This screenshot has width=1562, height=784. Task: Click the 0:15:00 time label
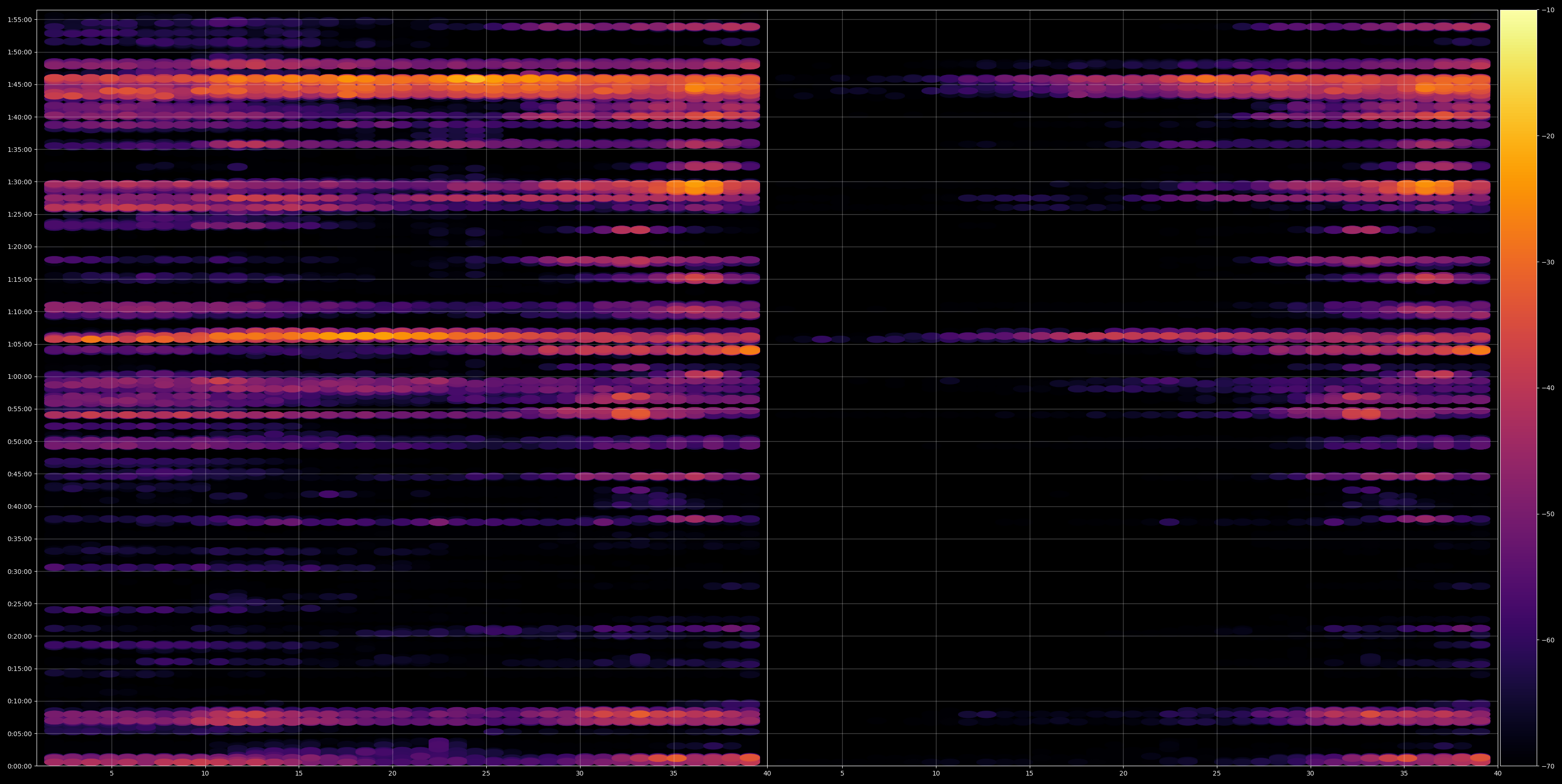tap(19, 669)
